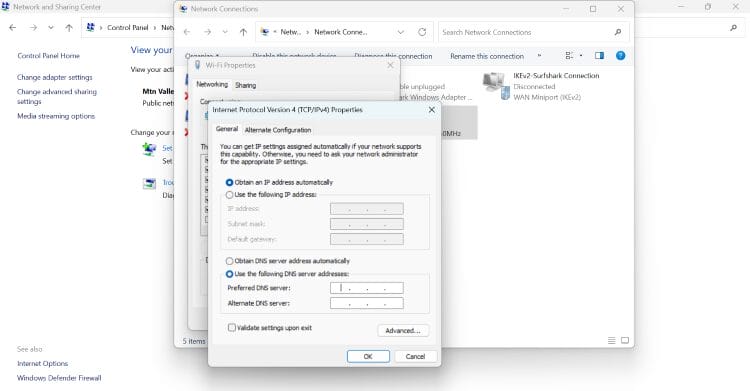The image size is (750, 391).
Task: Click Rename this connection
Action: pyautogui.click(x=487, y=56)
